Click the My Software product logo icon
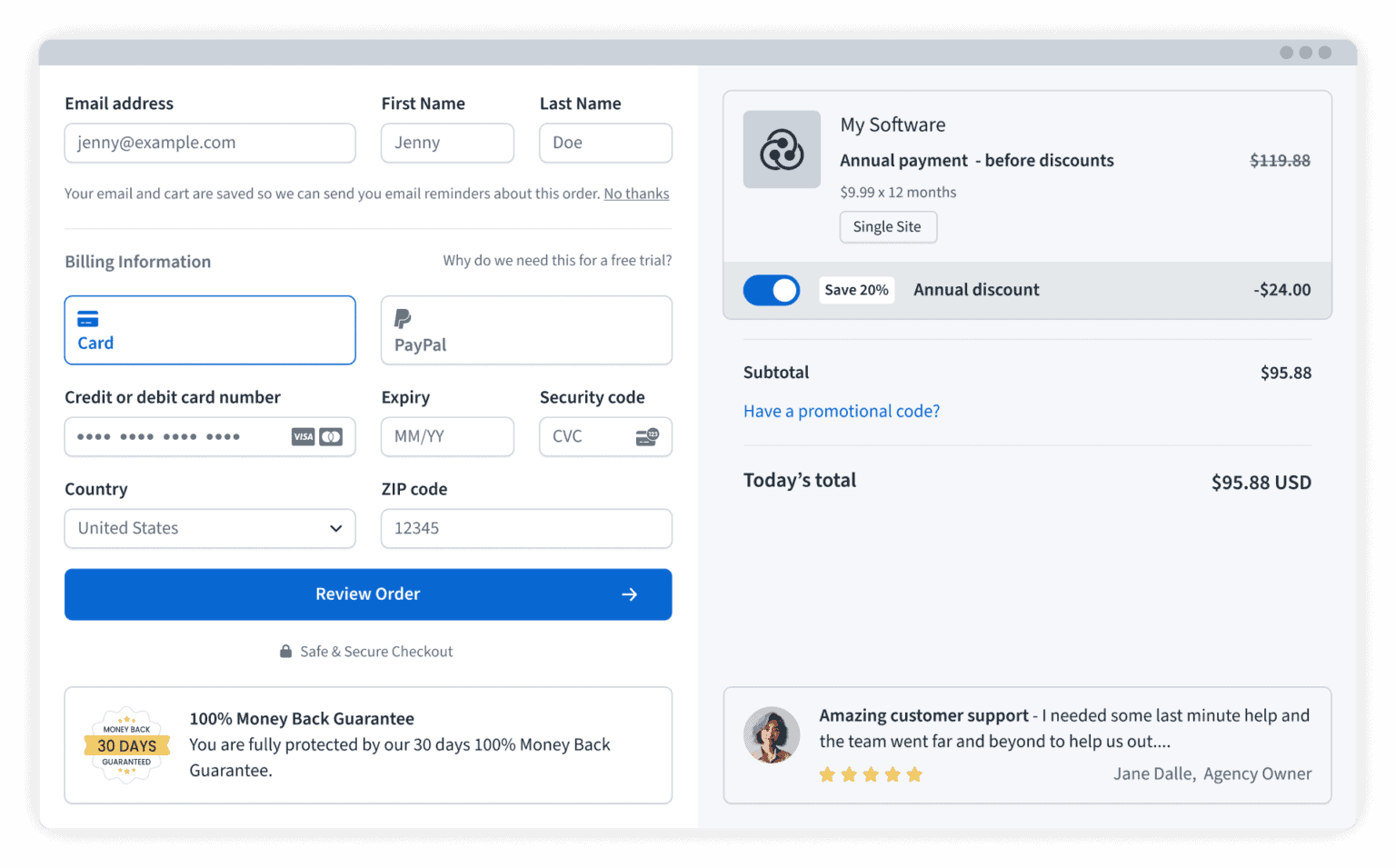 pyautogui.click(x=782, y=150)
